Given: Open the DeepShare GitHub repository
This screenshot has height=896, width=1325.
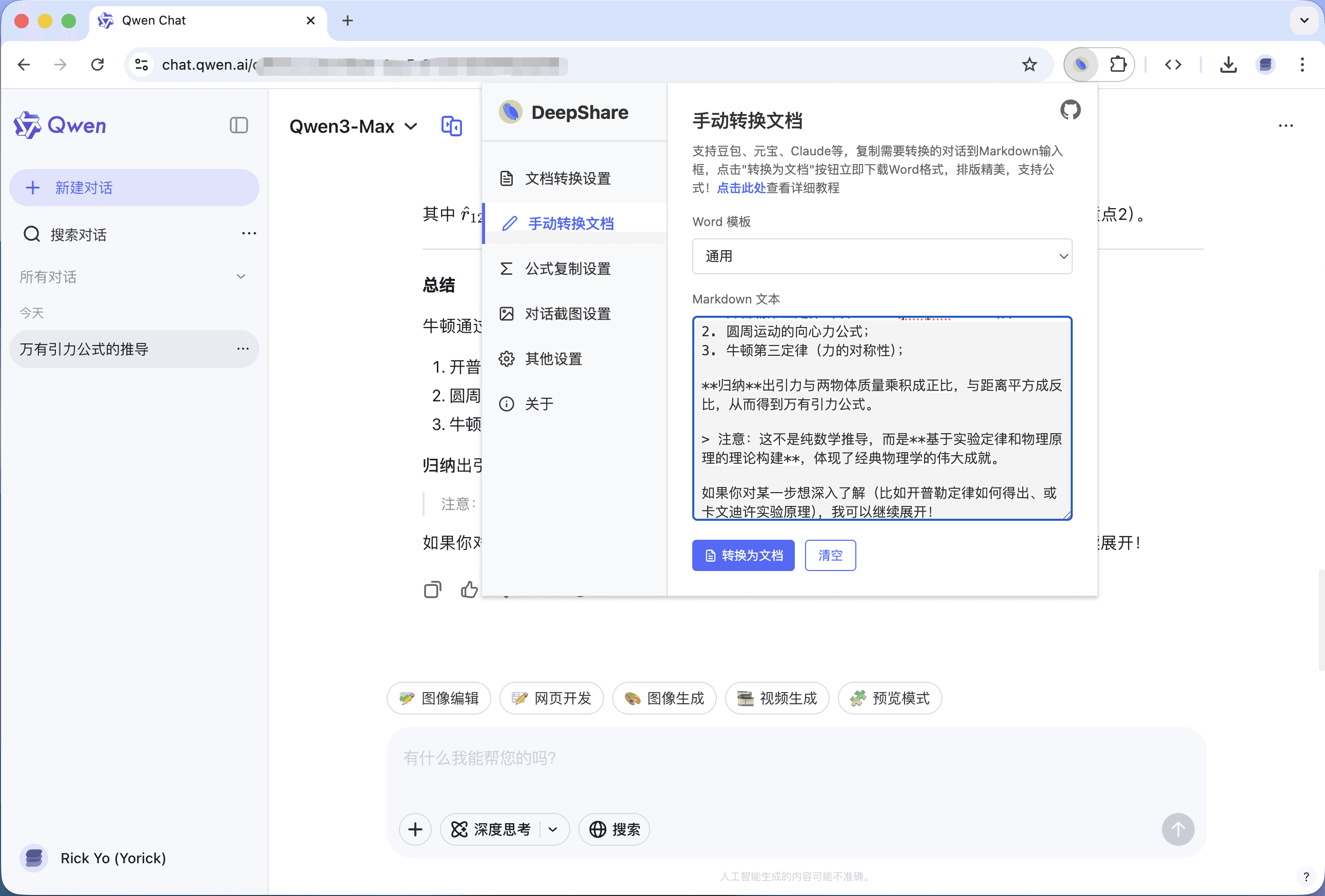Looking at the screenshot, I should tap(1071, 111).
